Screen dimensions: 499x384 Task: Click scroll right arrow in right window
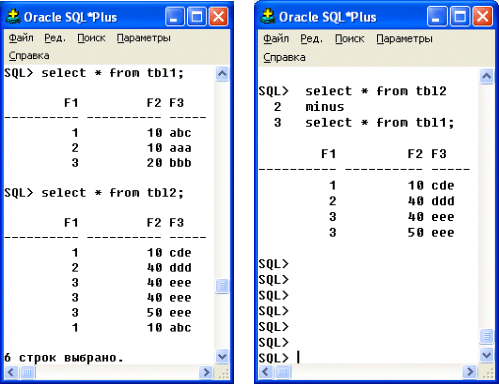(x=470, y=371)
